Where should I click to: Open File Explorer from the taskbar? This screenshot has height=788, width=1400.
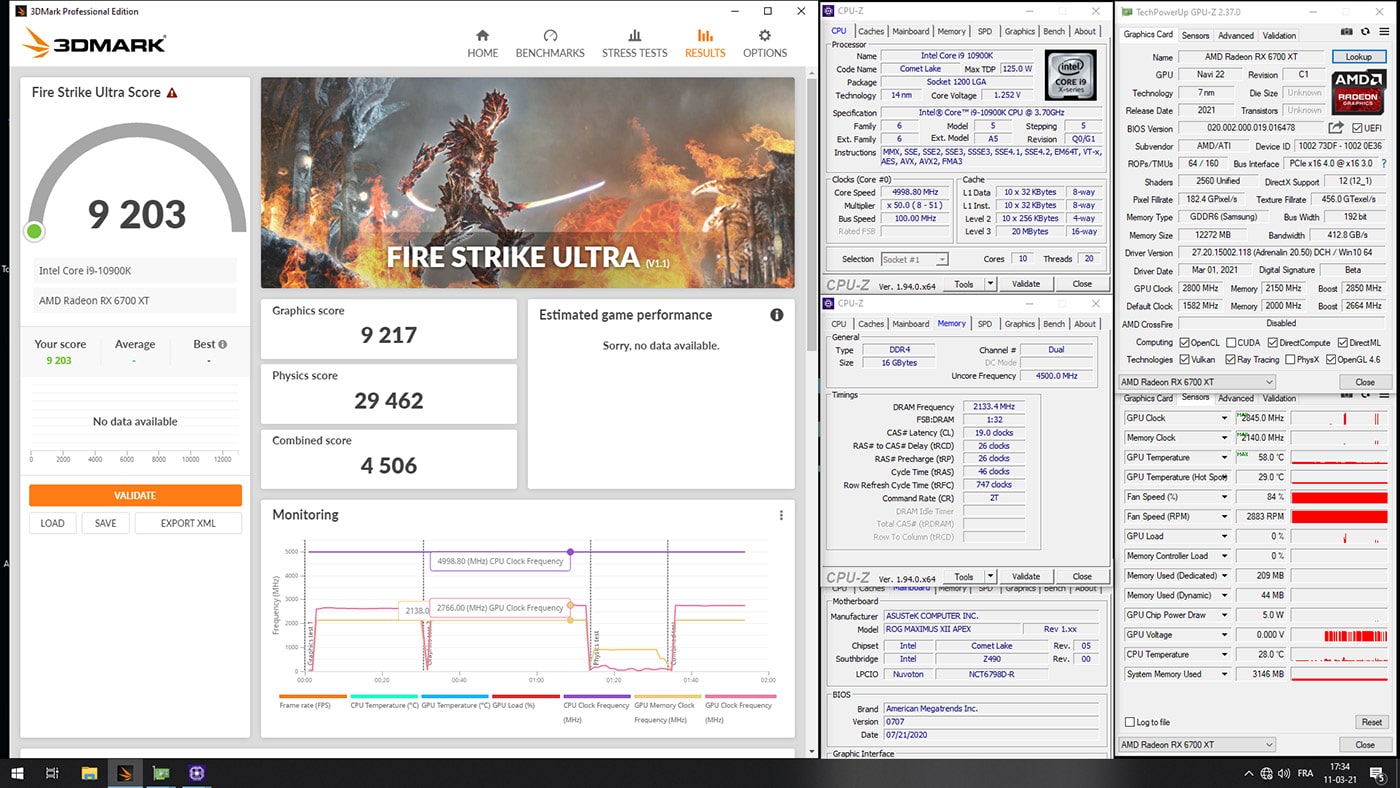pyautogui.click(x=89, y=773)
